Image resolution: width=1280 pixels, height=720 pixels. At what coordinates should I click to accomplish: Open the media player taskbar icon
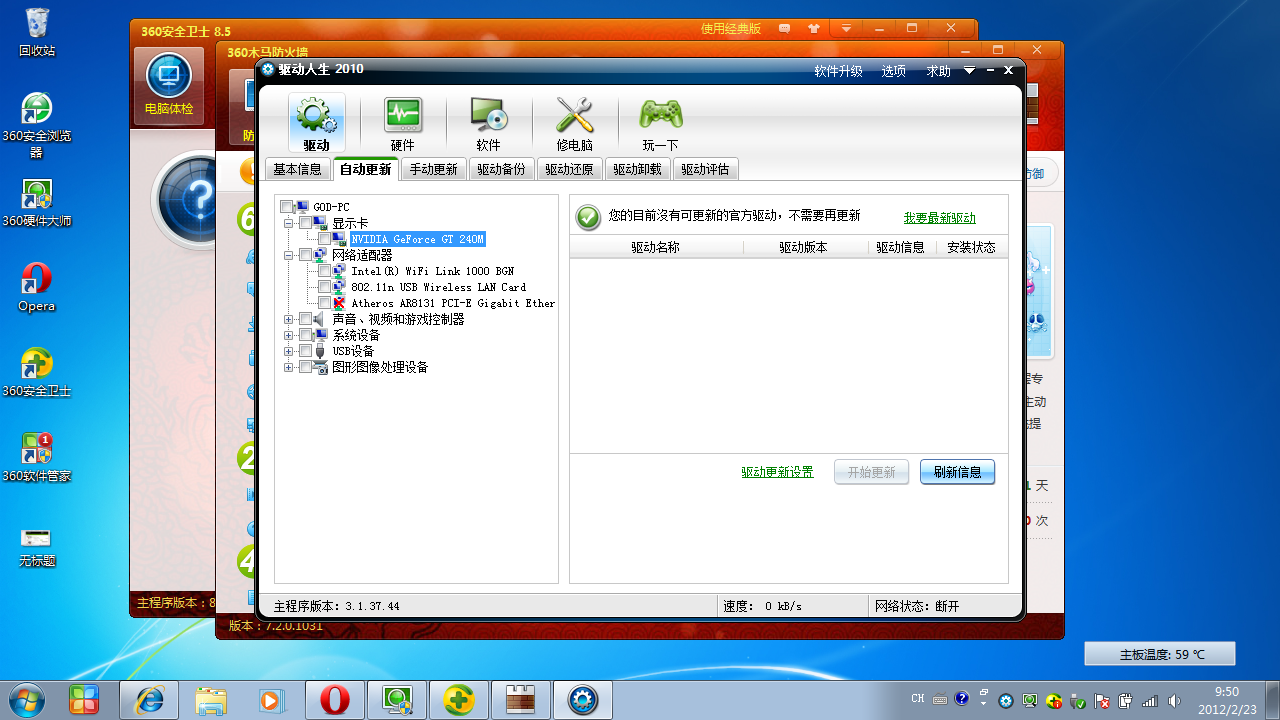click(x=271, y=700)
